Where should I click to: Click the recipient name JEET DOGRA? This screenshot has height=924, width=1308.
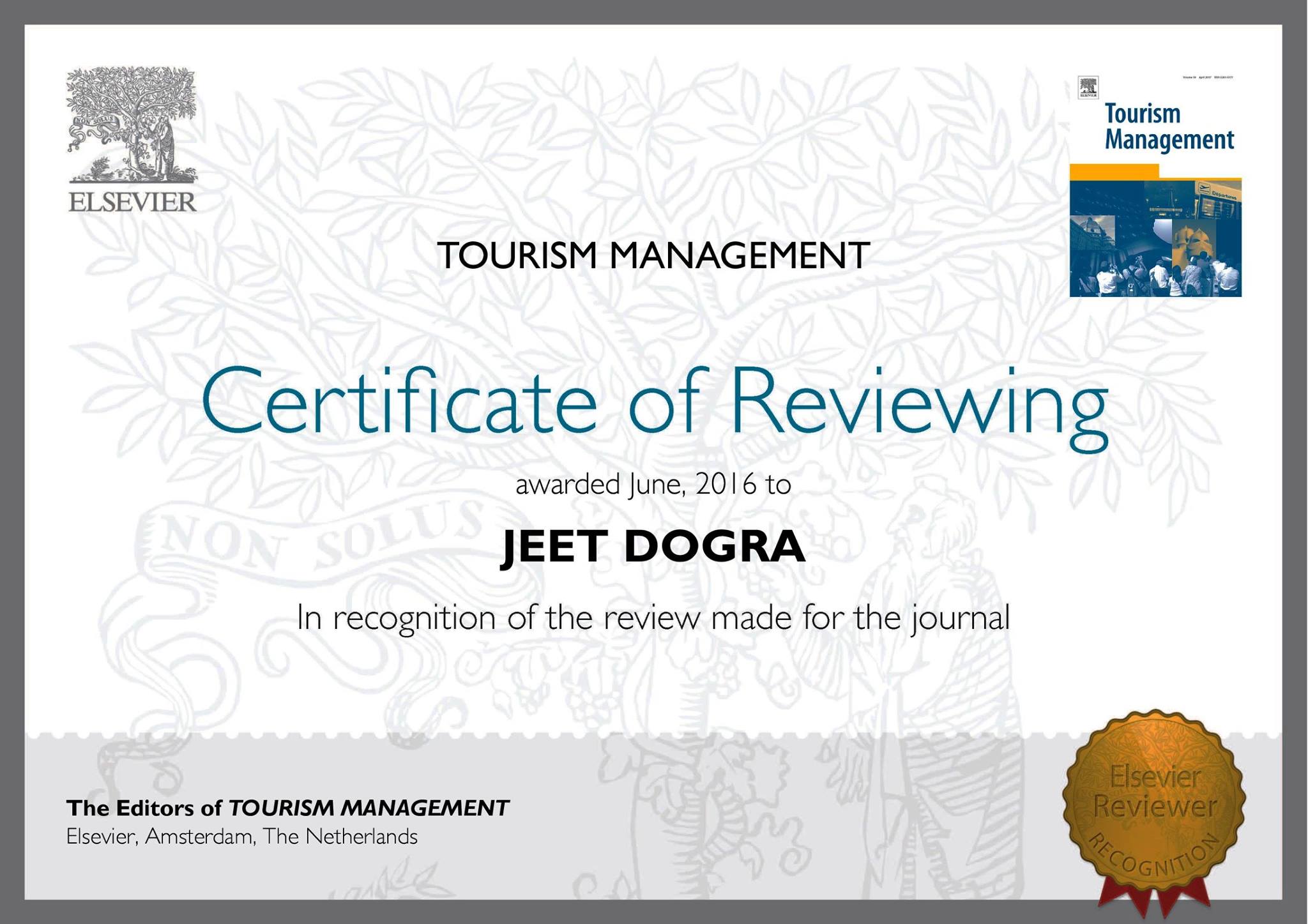click(x=653, y=547)
